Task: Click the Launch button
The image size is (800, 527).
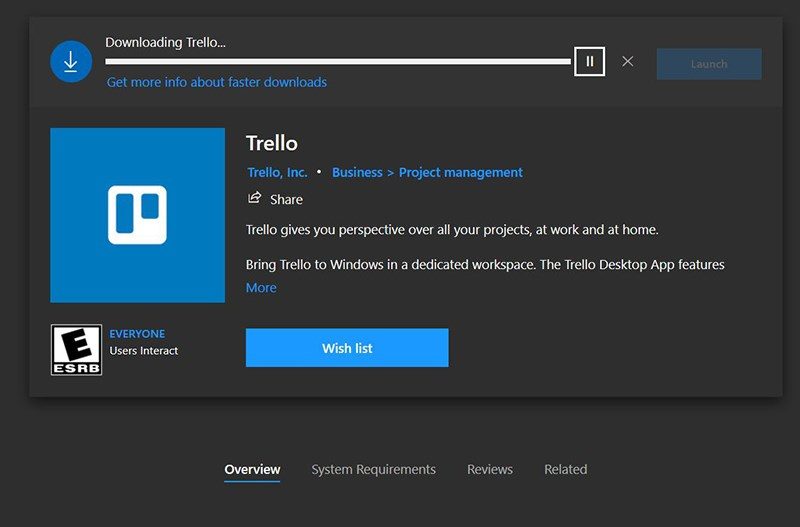Action: (x=708, y=64)
